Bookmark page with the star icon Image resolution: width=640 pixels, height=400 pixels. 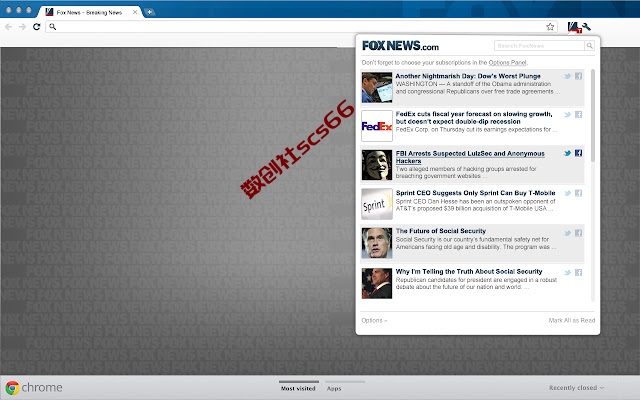click(x=550, y=27)
